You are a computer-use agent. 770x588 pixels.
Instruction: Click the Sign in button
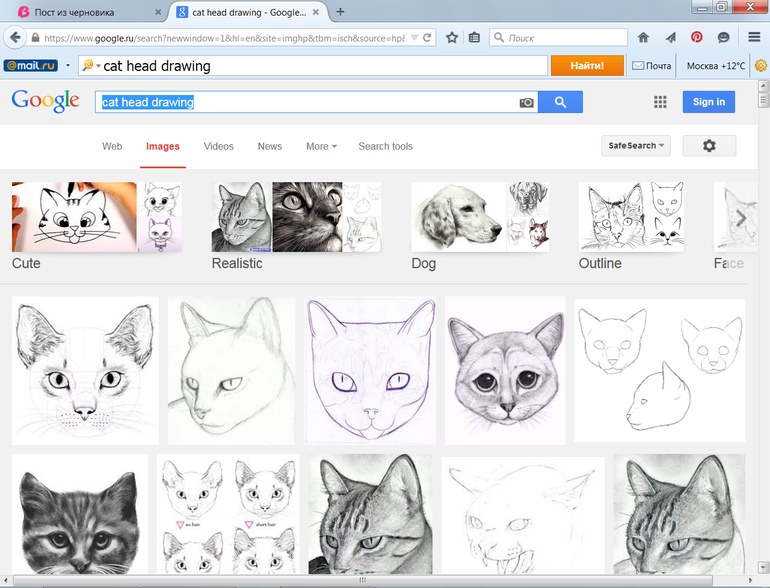click(x=708, y=102)
